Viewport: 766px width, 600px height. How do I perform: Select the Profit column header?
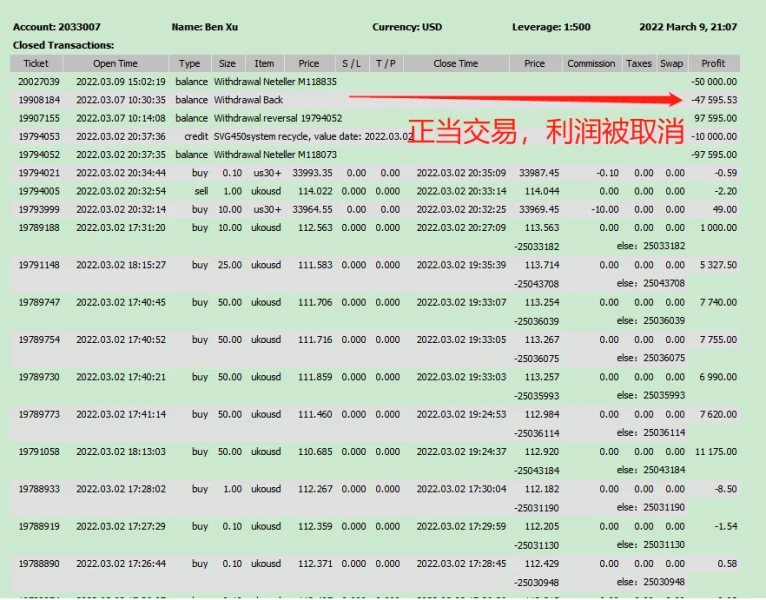713,63
